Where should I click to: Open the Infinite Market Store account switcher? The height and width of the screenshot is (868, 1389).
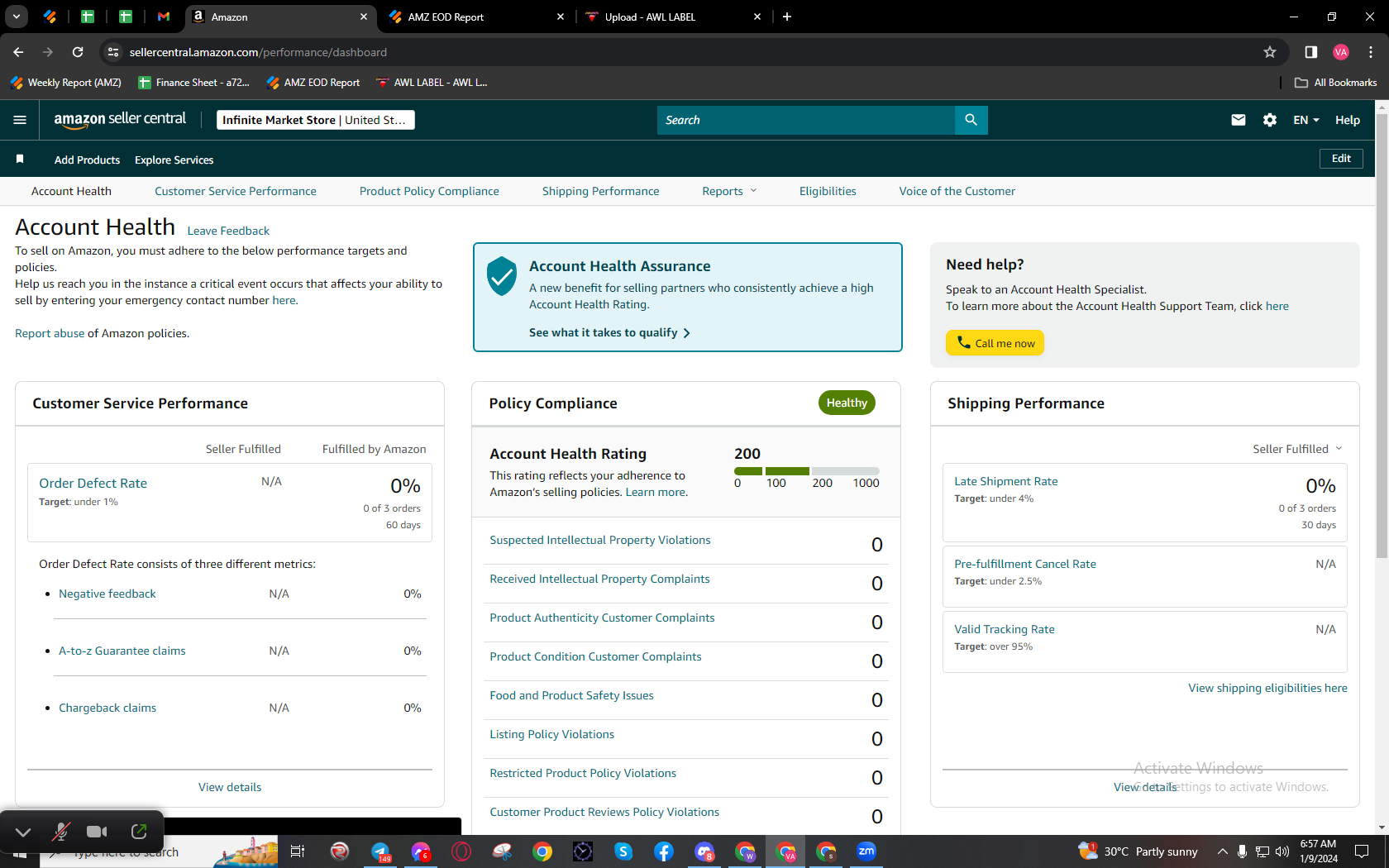pyautogui.click(x=315, y=120)
